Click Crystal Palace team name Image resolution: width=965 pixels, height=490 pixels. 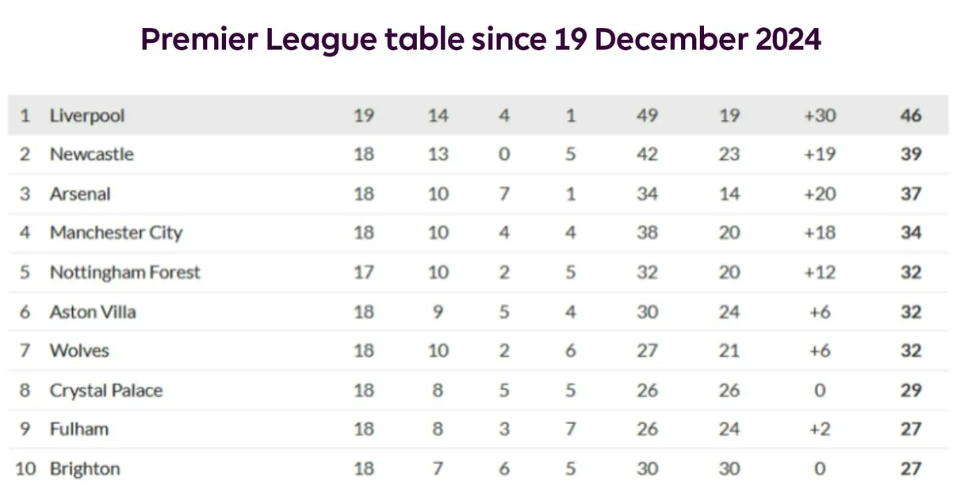106,390
